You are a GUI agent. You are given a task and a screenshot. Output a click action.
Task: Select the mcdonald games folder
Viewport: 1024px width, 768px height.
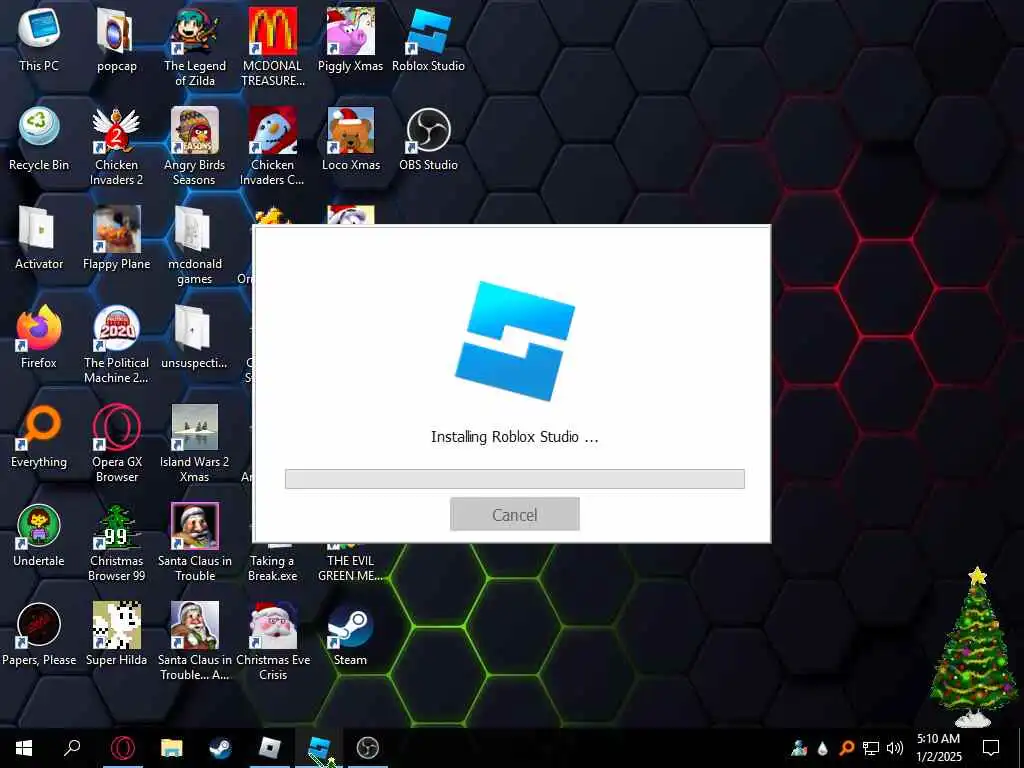point(195,246)
